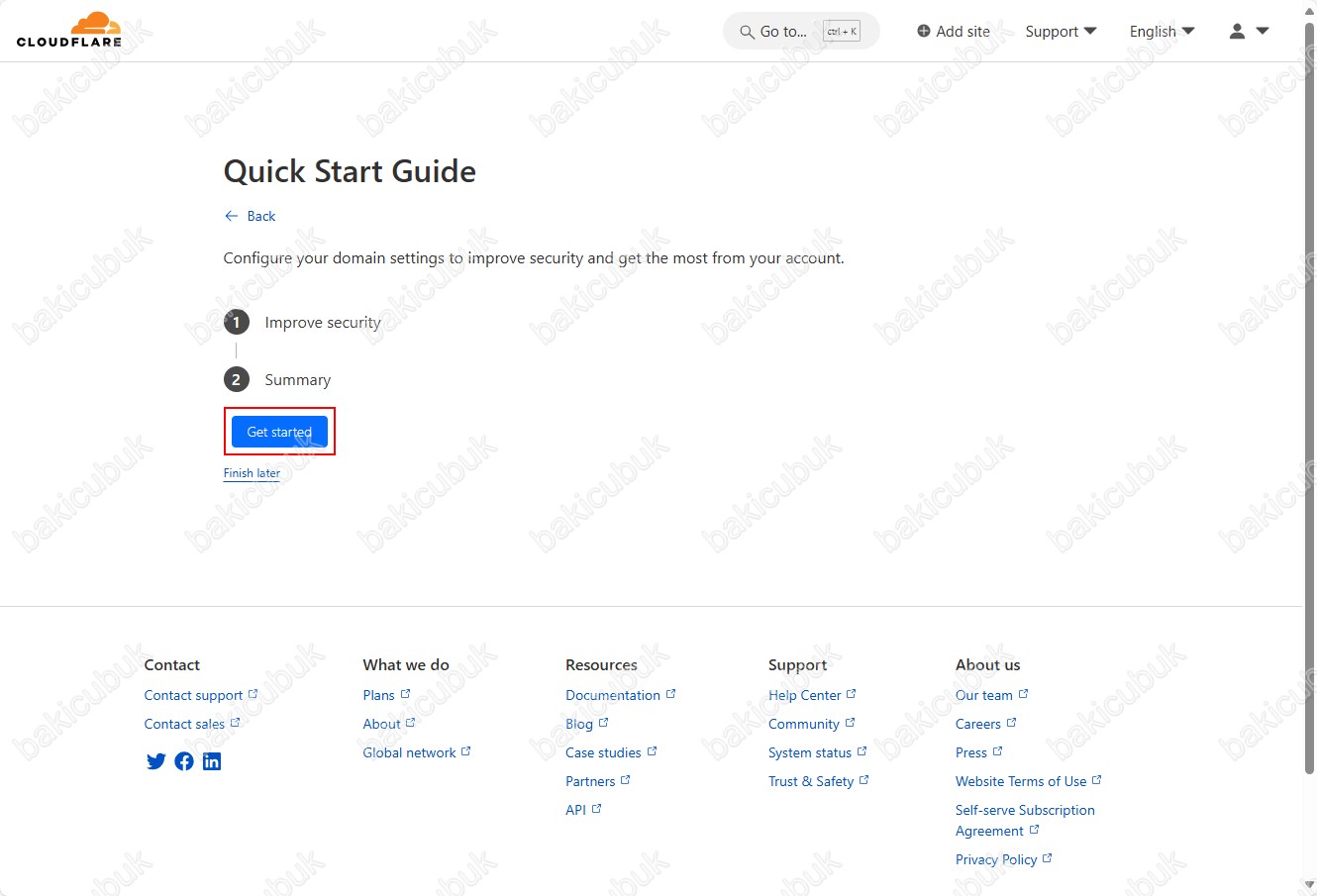Open the System status link

[x=817, y=752]
